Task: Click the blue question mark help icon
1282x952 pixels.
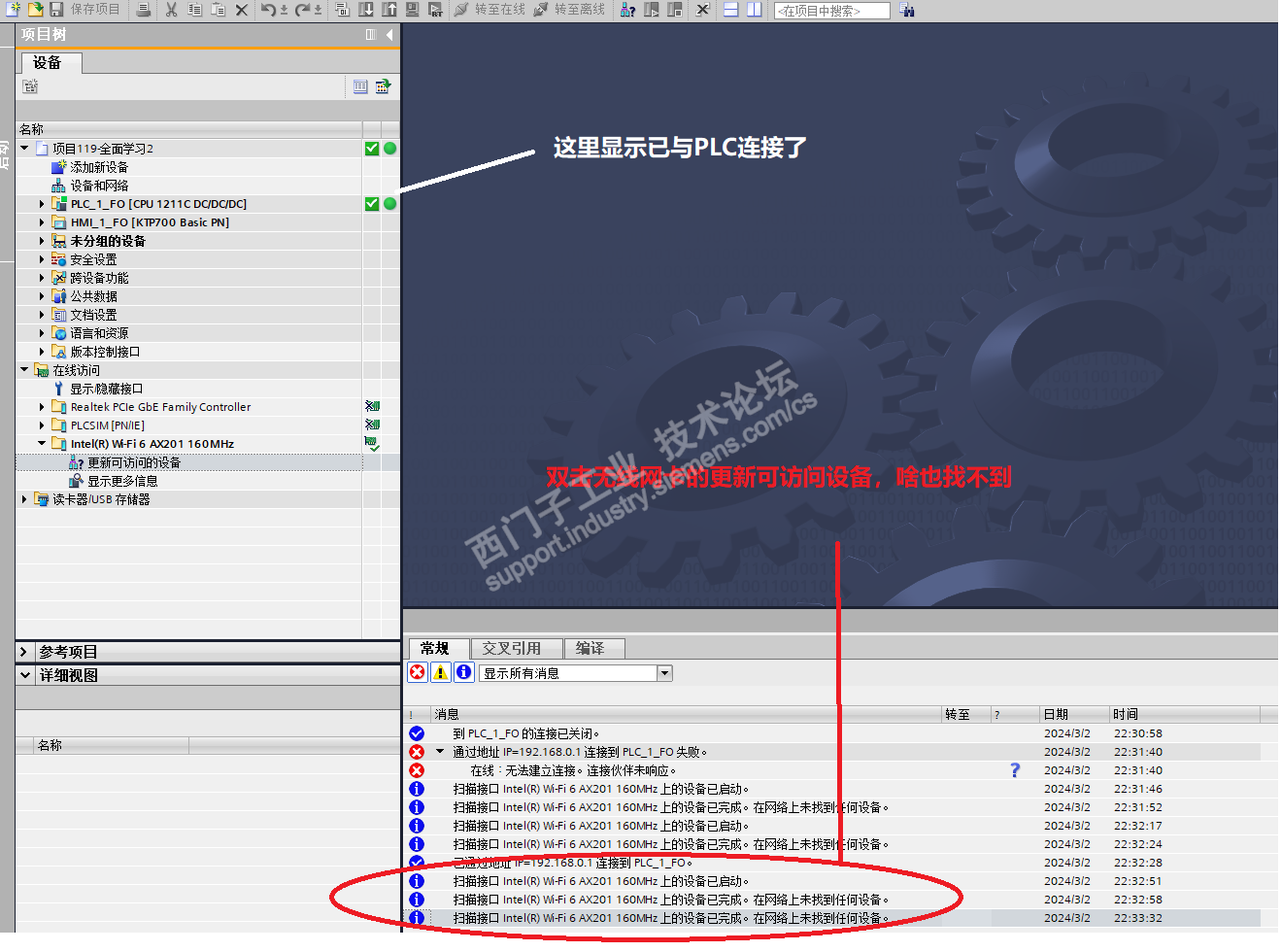Action: click(1015, 770)
